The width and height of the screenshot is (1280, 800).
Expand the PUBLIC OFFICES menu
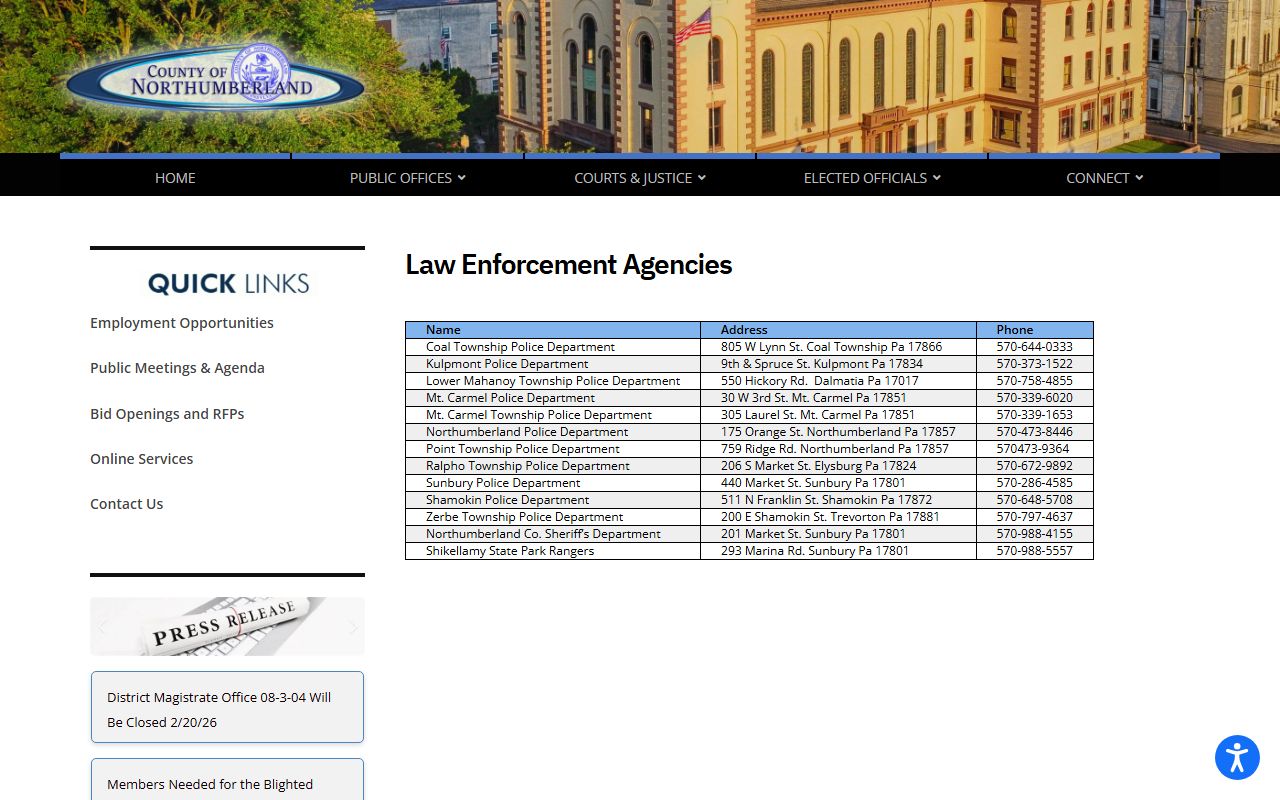407,178
